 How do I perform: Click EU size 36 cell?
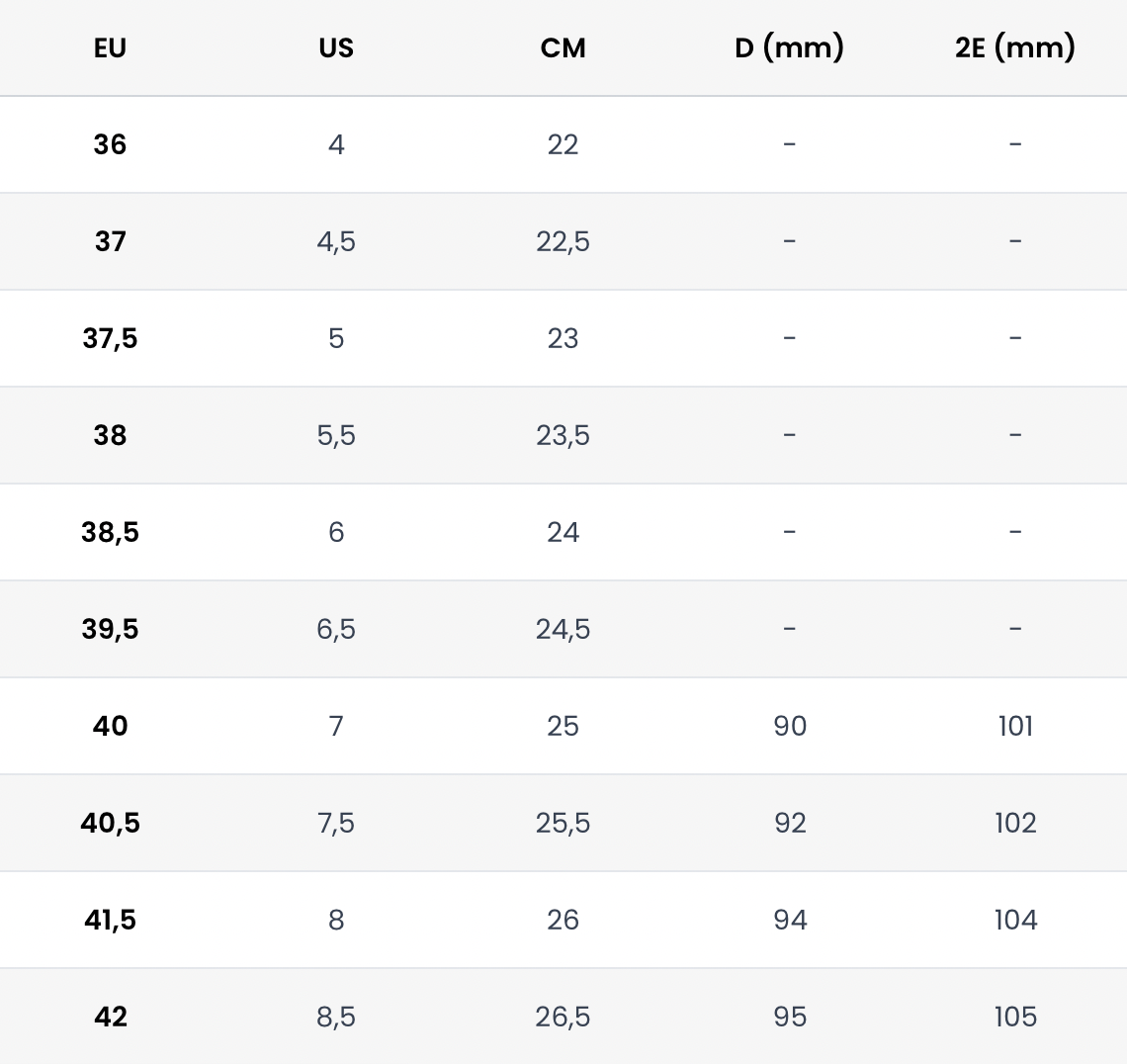[110, 144]
